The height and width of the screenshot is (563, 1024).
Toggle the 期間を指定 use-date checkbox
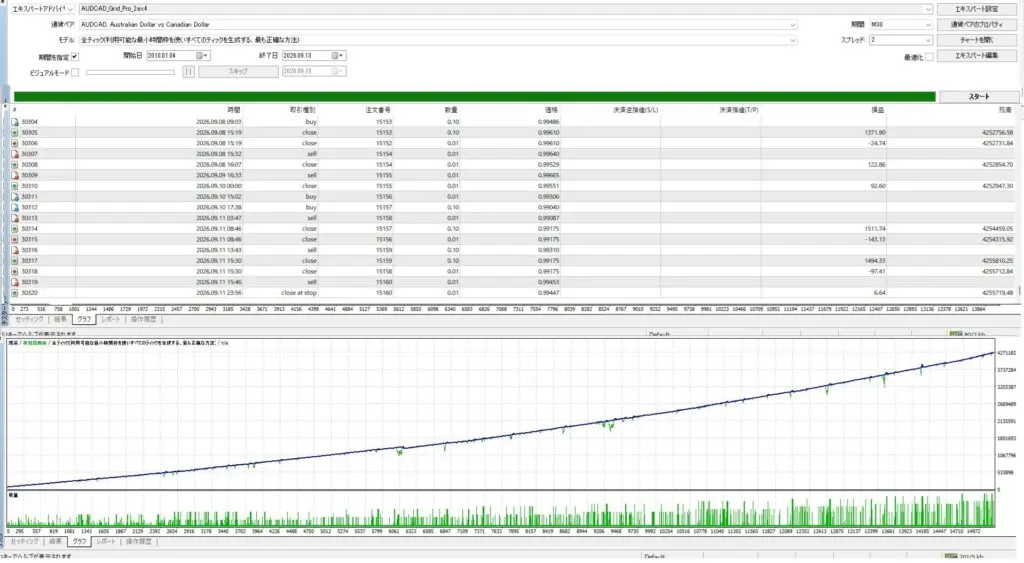coord(74,57)
